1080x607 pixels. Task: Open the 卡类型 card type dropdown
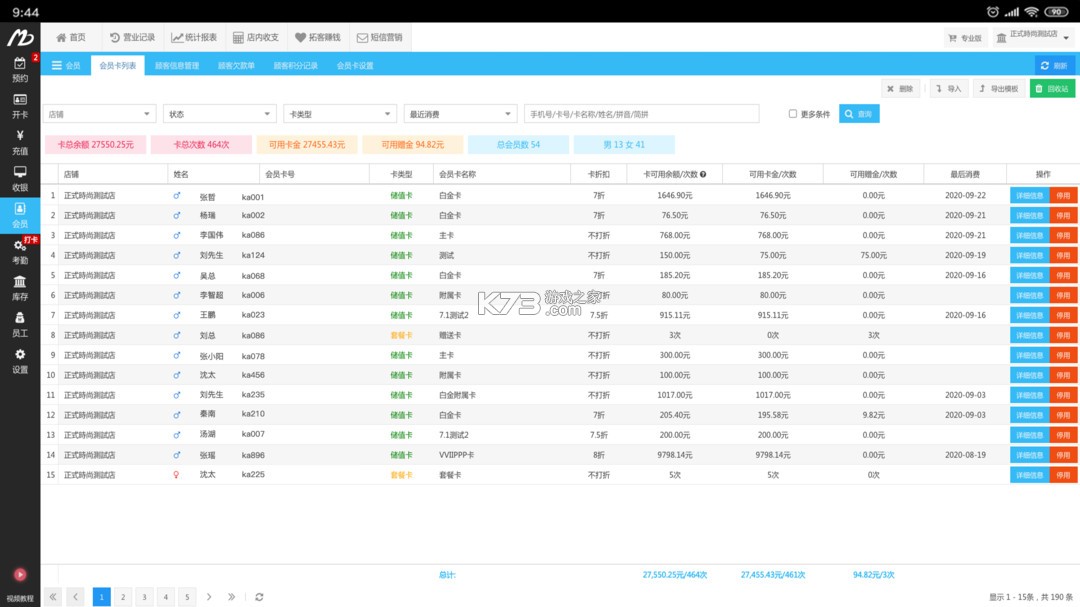coord(340,114)
